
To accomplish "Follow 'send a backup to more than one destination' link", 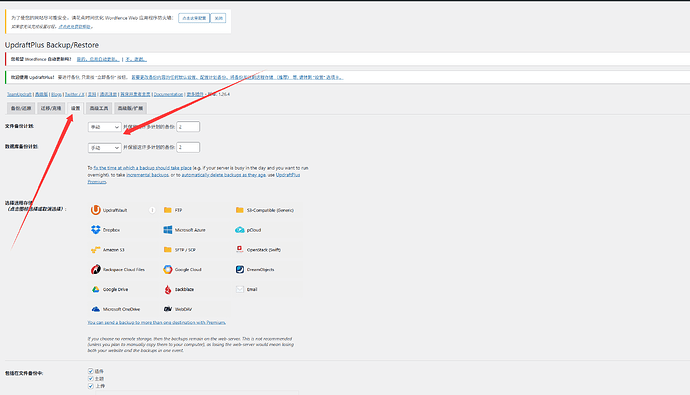I will pos(157,322).
